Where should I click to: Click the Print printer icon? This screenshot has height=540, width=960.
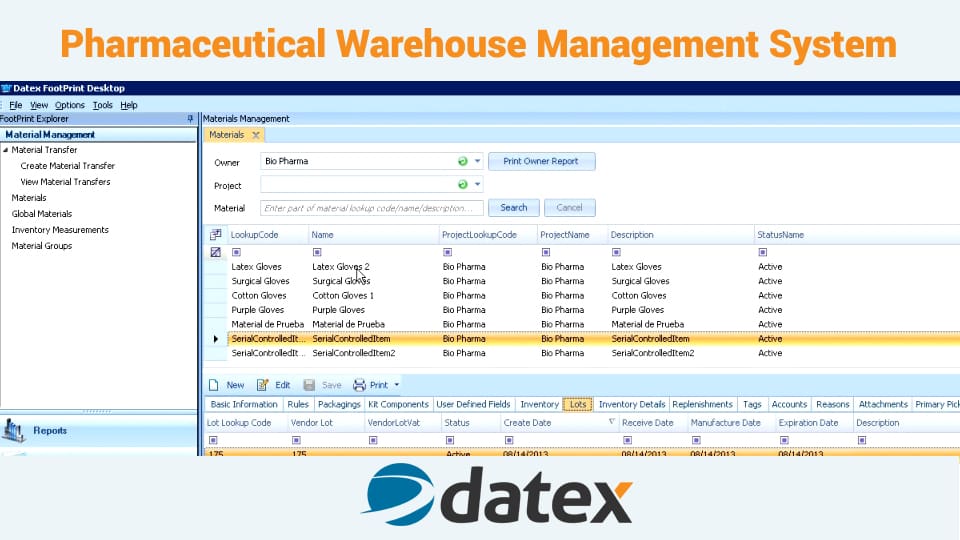(x=359, y=385)
